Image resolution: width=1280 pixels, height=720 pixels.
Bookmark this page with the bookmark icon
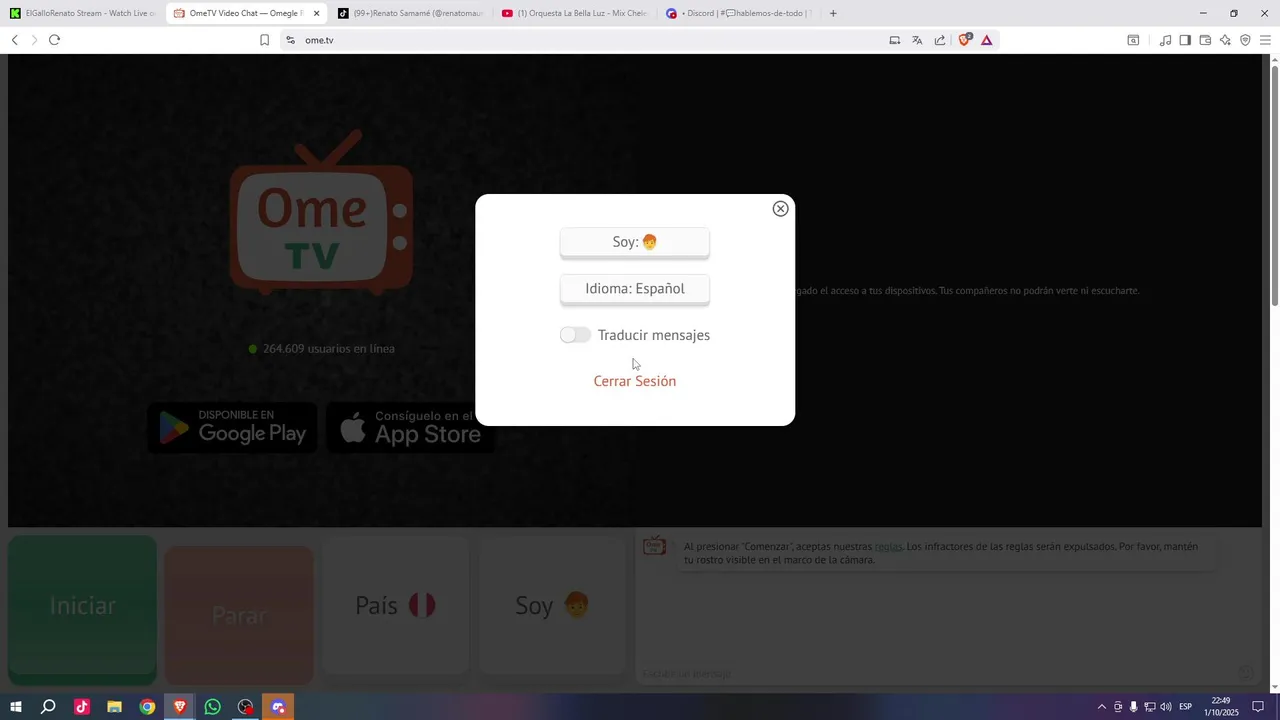tap(264, 40)
